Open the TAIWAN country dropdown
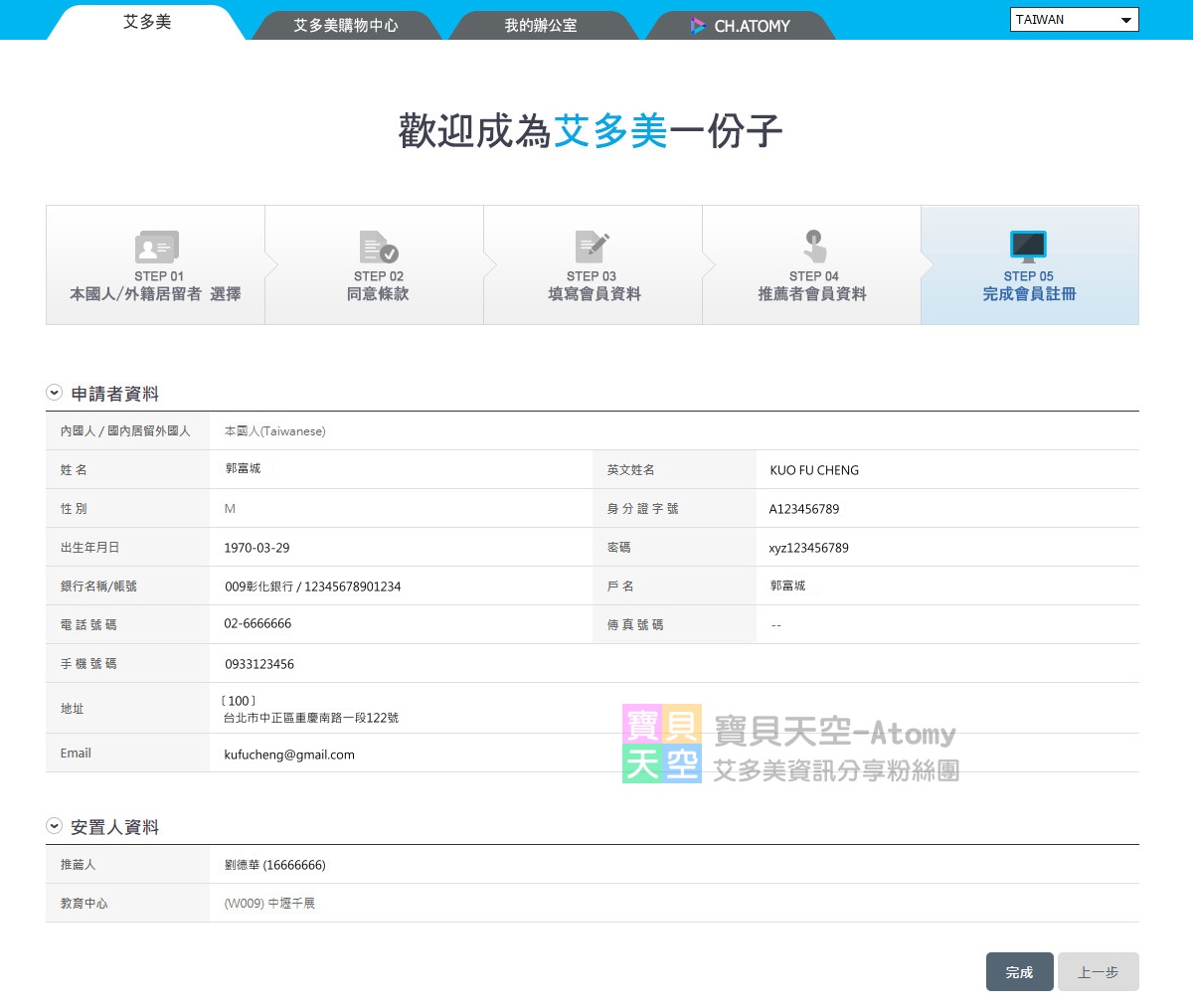 tap(1075, 20)
